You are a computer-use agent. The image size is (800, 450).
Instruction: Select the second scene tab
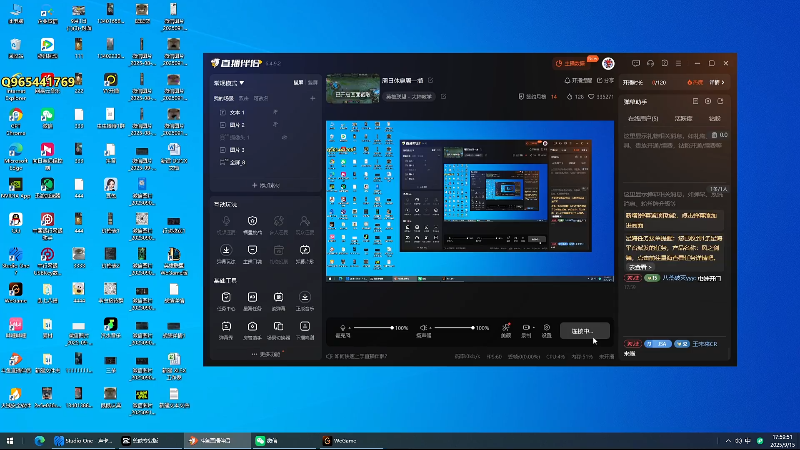coord(244,98)
